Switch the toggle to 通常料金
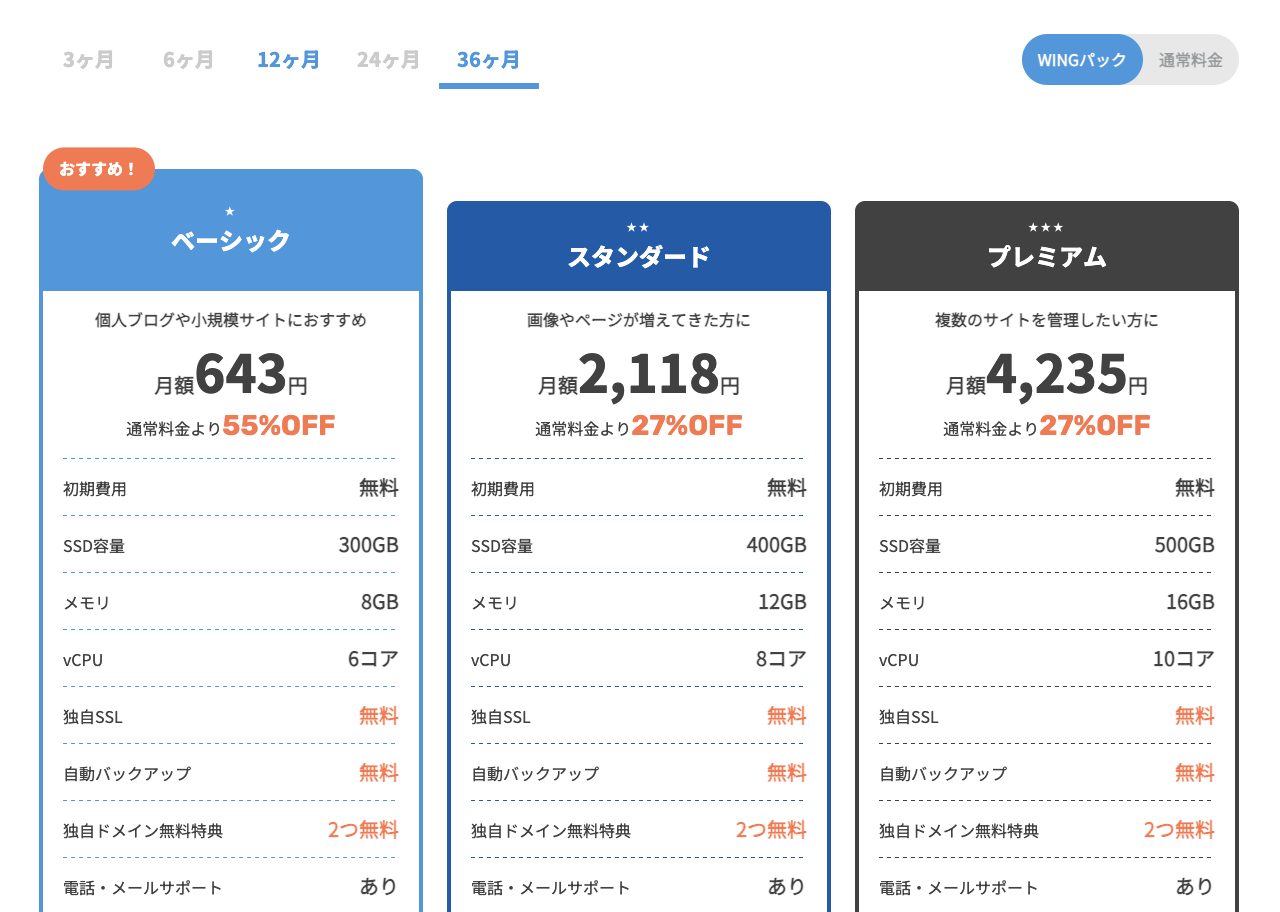Viewport: 1280px width, 912px height. coord(1190,60)
